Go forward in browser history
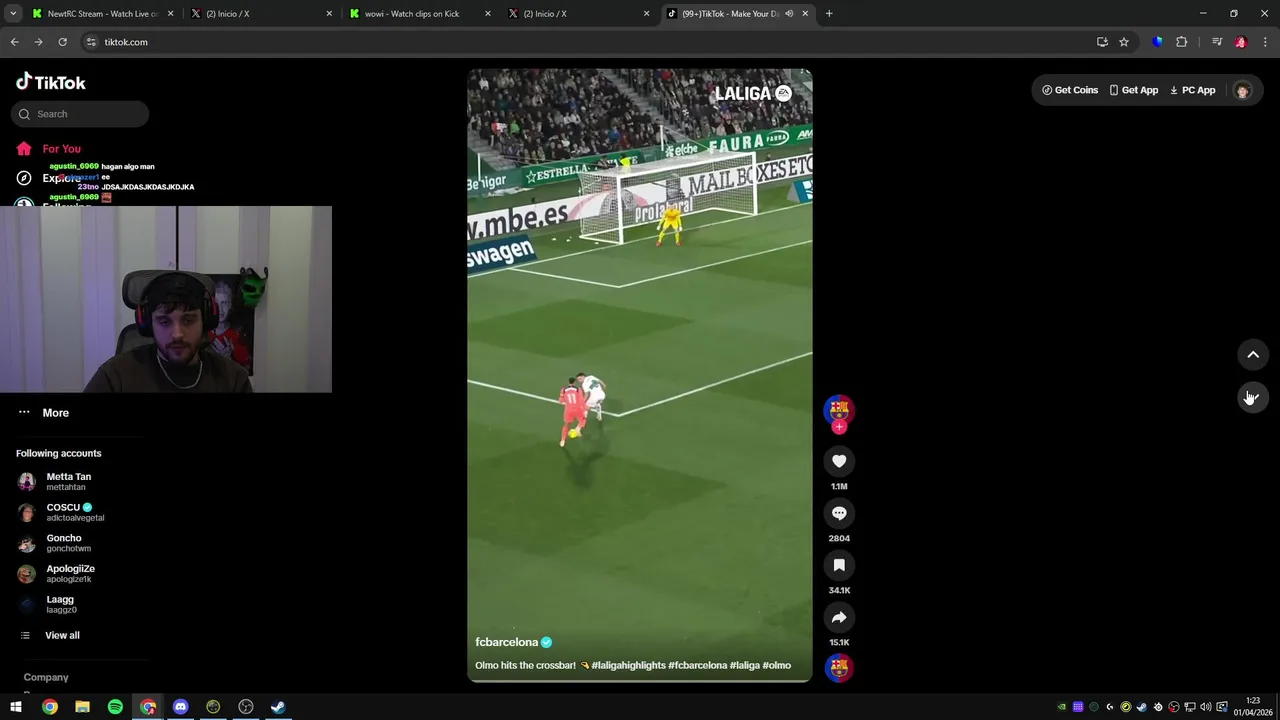The width and height of the screenshot is (1280, 720). coord(38,42)
